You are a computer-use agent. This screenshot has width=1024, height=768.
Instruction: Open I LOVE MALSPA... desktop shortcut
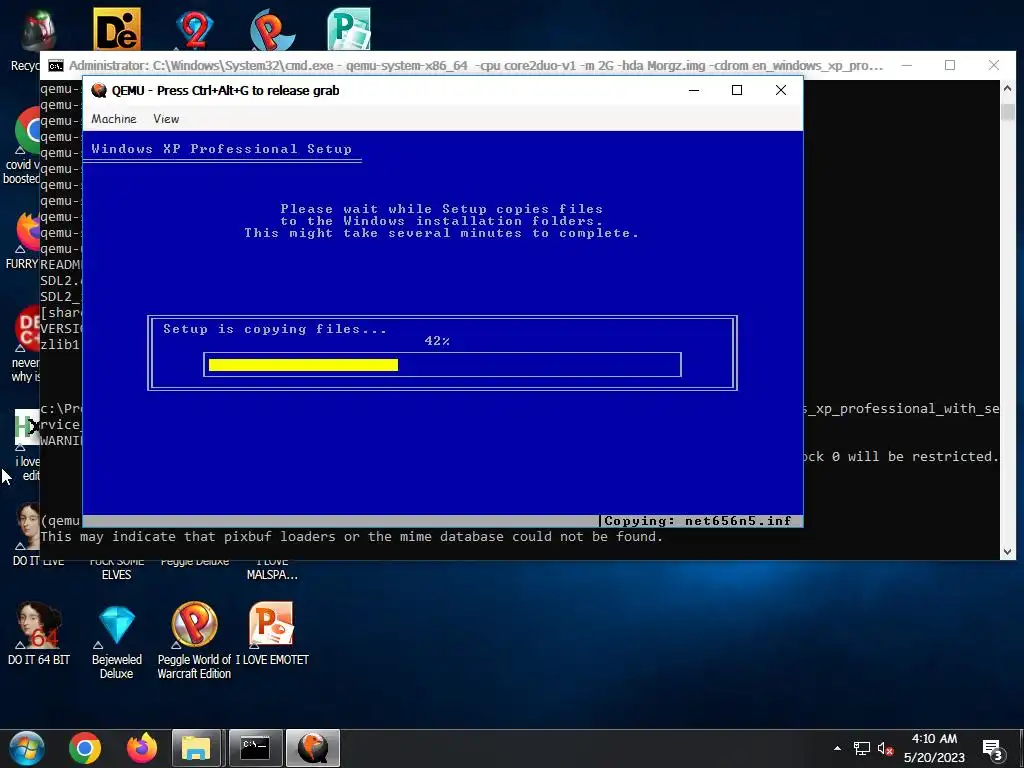pos(272,569)
